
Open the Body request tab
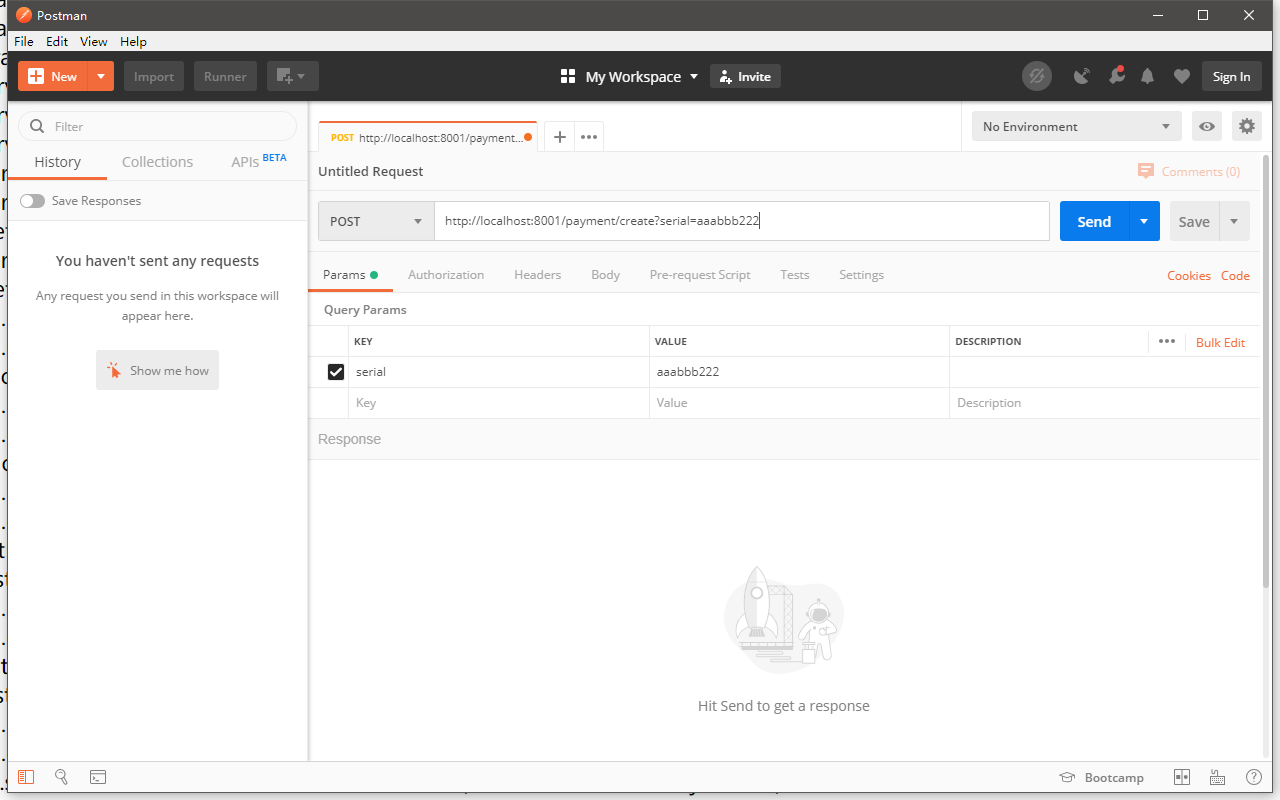(x=605, y=274)
